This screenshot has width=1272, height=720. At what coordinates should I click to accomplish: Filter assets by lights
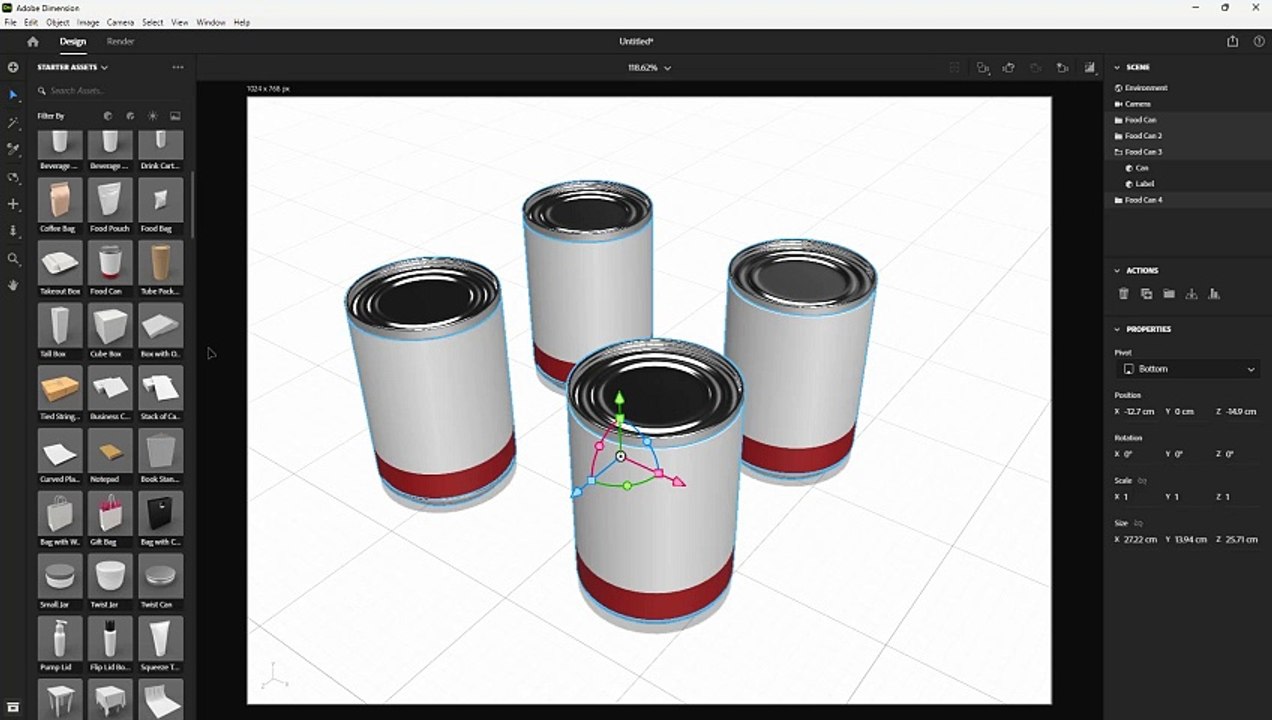(x=153, y=116)
